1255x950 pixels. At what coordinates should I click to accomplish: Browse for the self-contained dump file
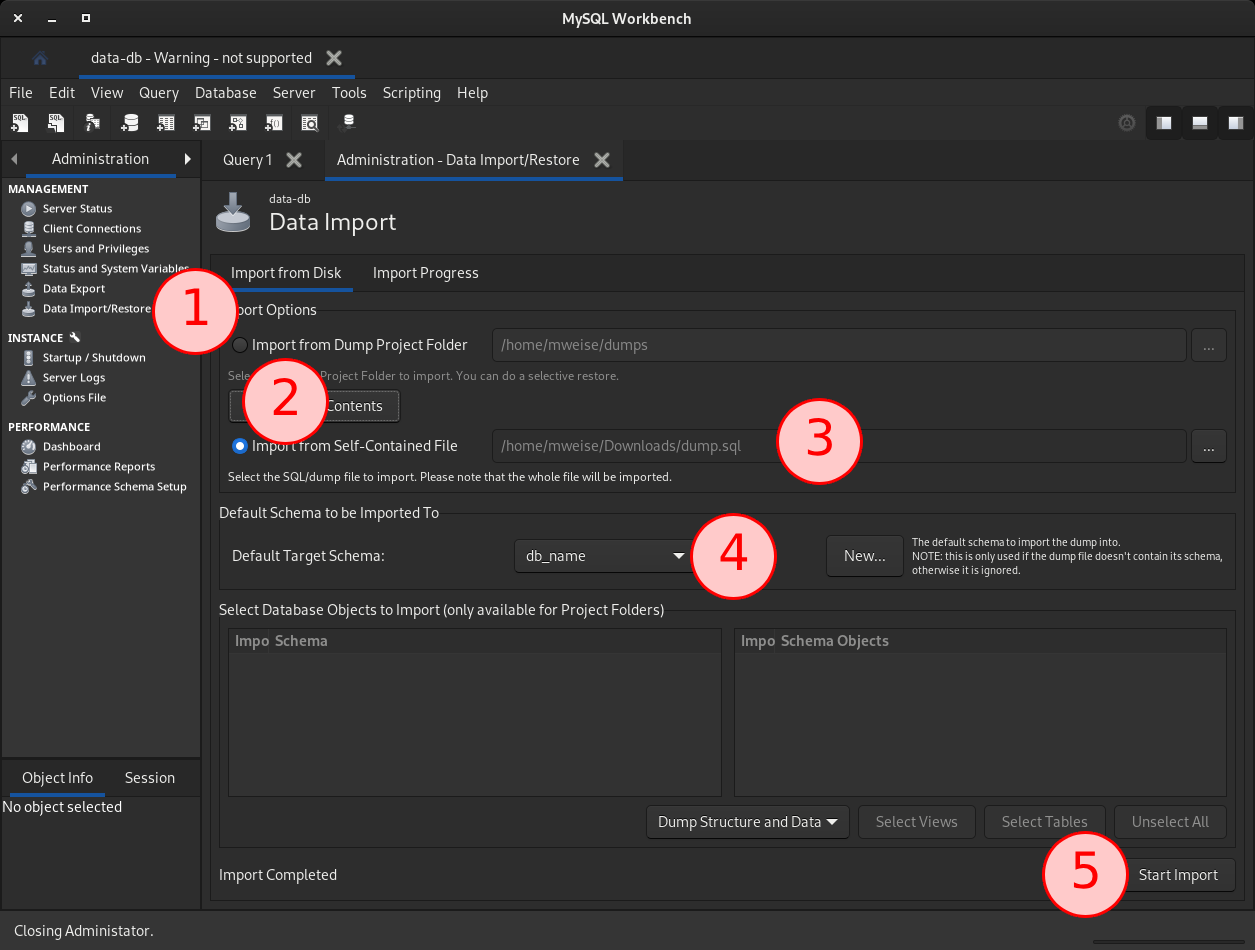1208,446
